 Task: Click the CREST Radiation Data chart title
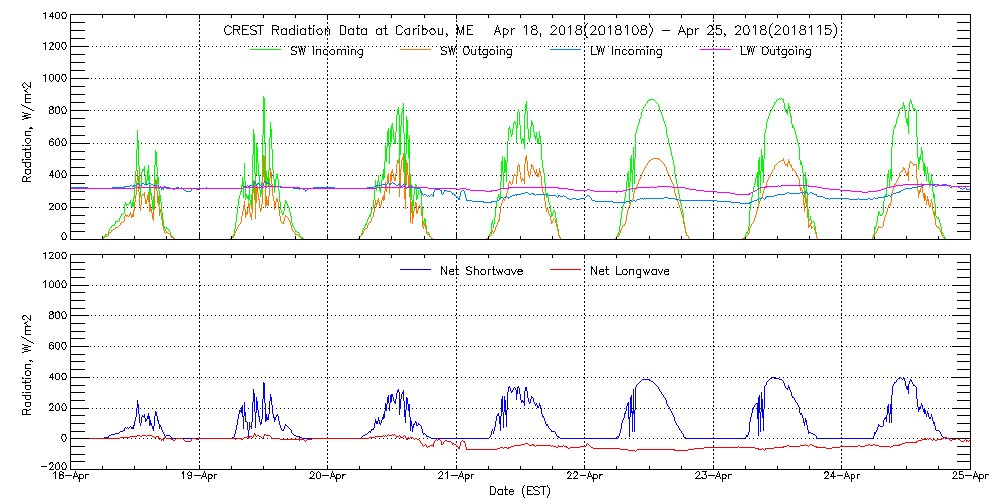pos(529,31)
